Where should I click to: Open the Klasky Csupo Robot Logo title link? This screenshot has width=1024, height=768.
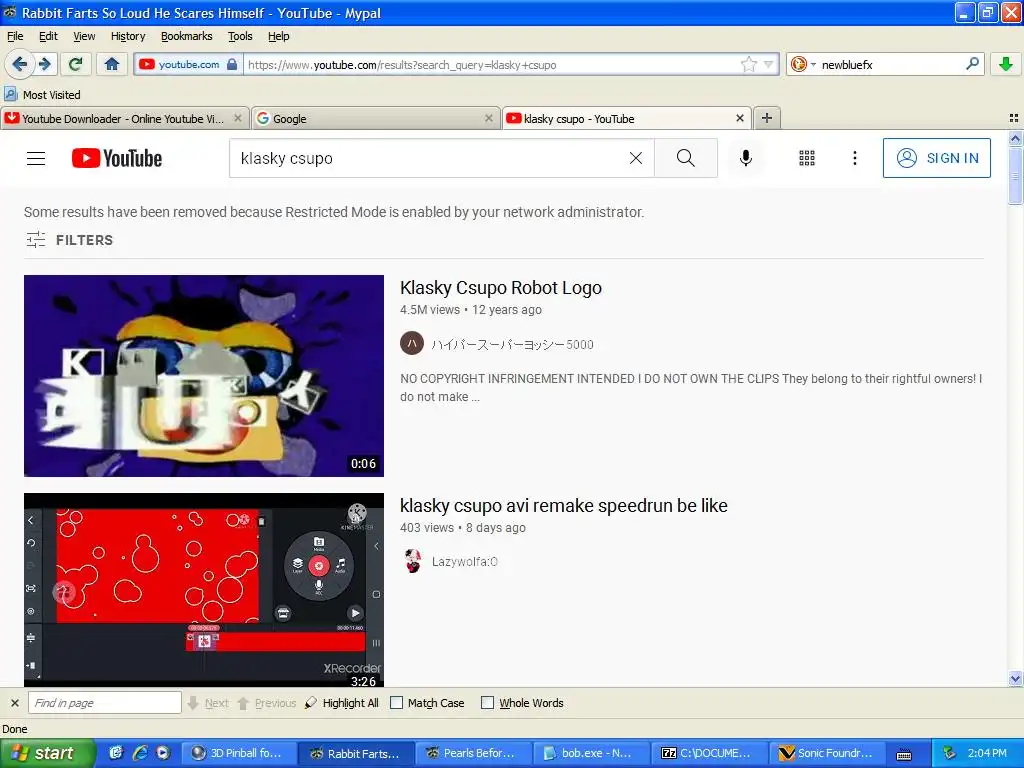click(501, 288)
